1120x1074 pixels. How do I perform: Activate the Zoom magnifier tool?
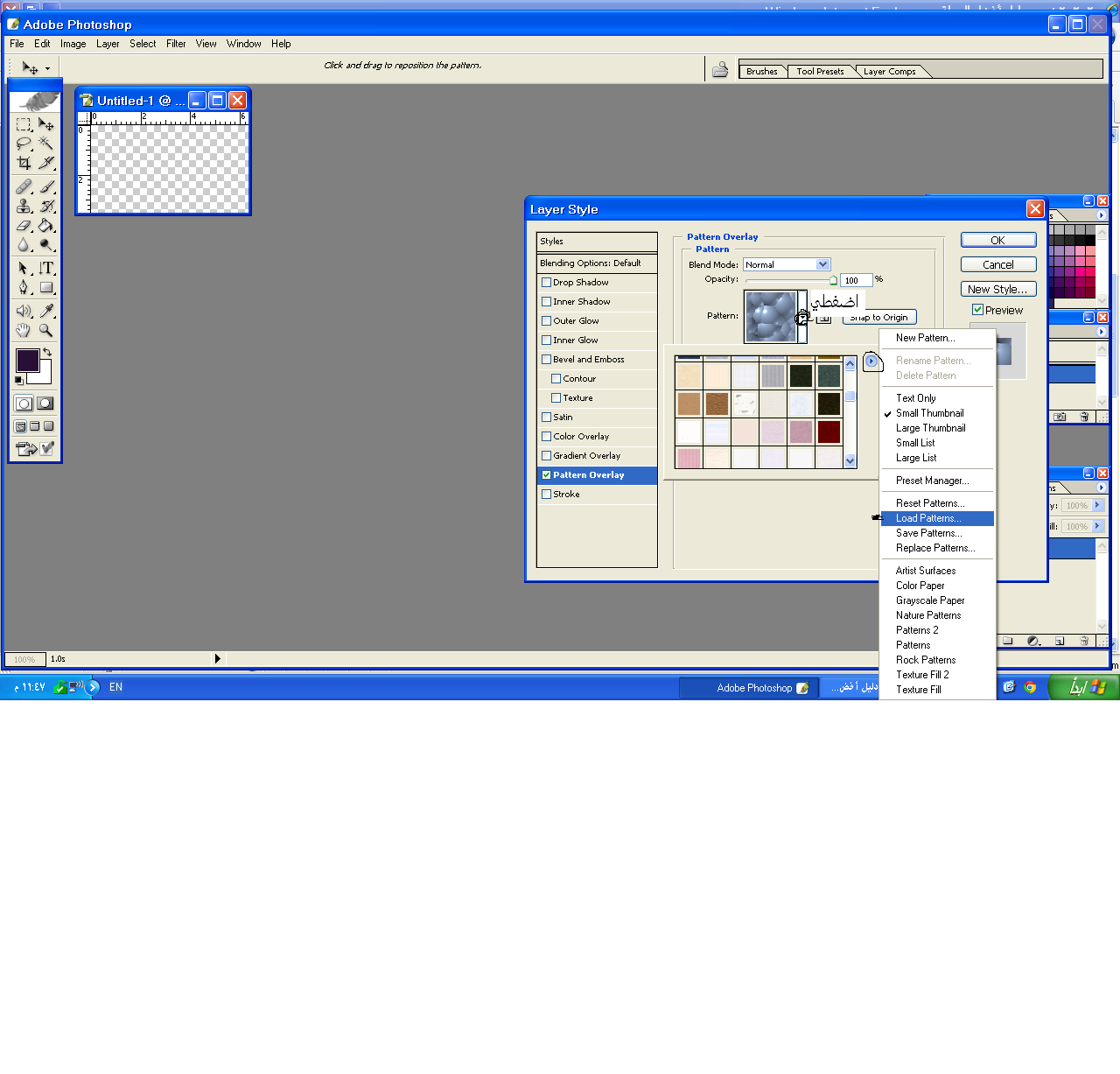pyautogui.click(x=46, y=330)
